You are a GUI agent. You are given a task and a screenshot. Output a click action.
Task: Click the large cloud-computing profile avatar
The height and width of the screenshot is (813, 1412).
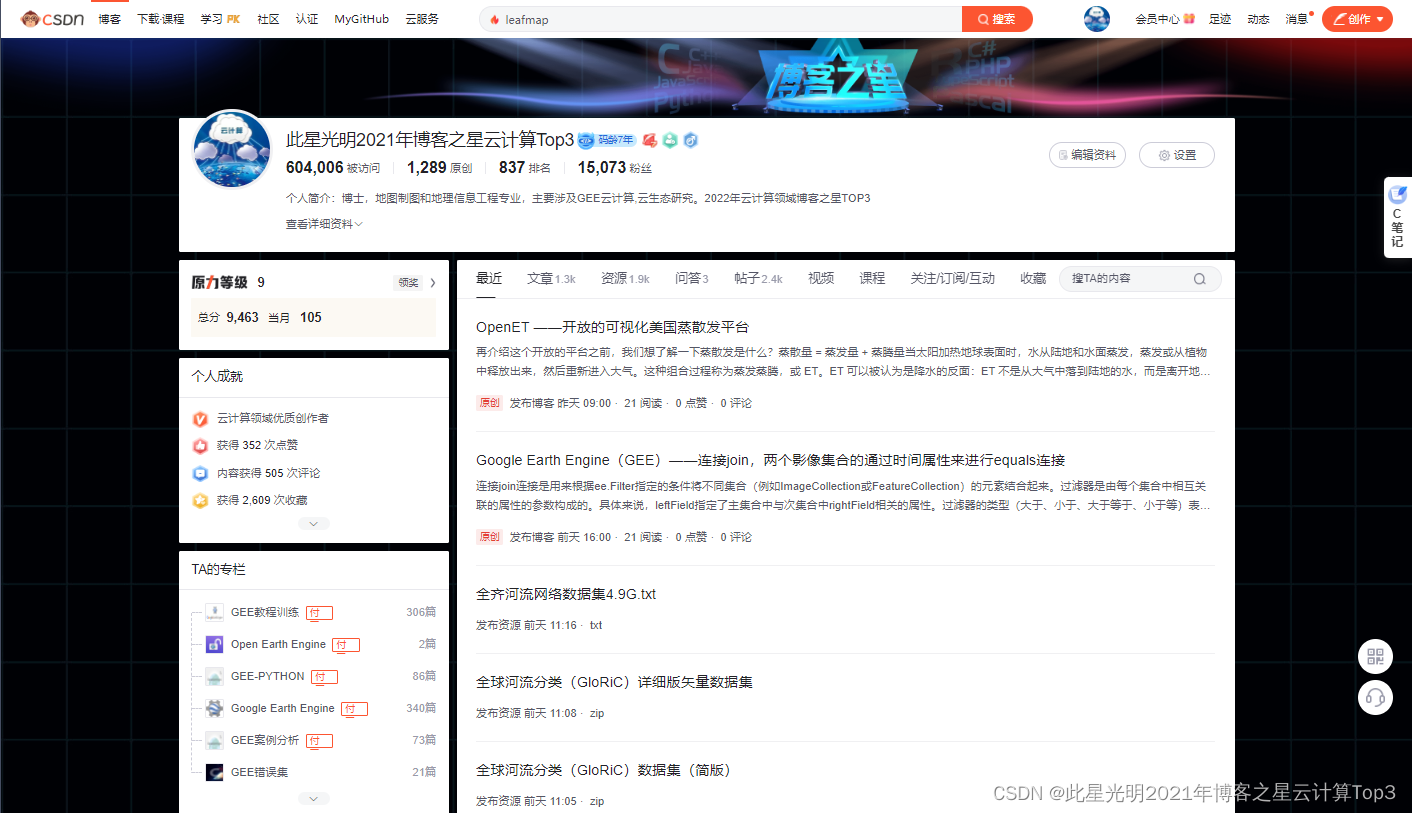232,150
